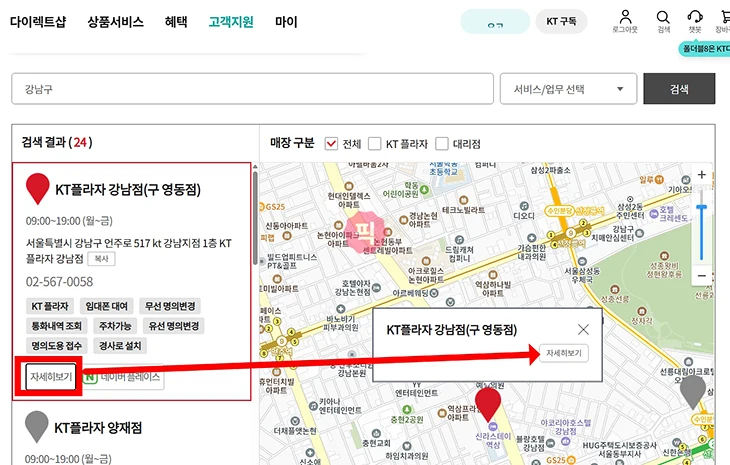Click the light teal pill button in header
730x465 pixels.
(x=495, y=22)
